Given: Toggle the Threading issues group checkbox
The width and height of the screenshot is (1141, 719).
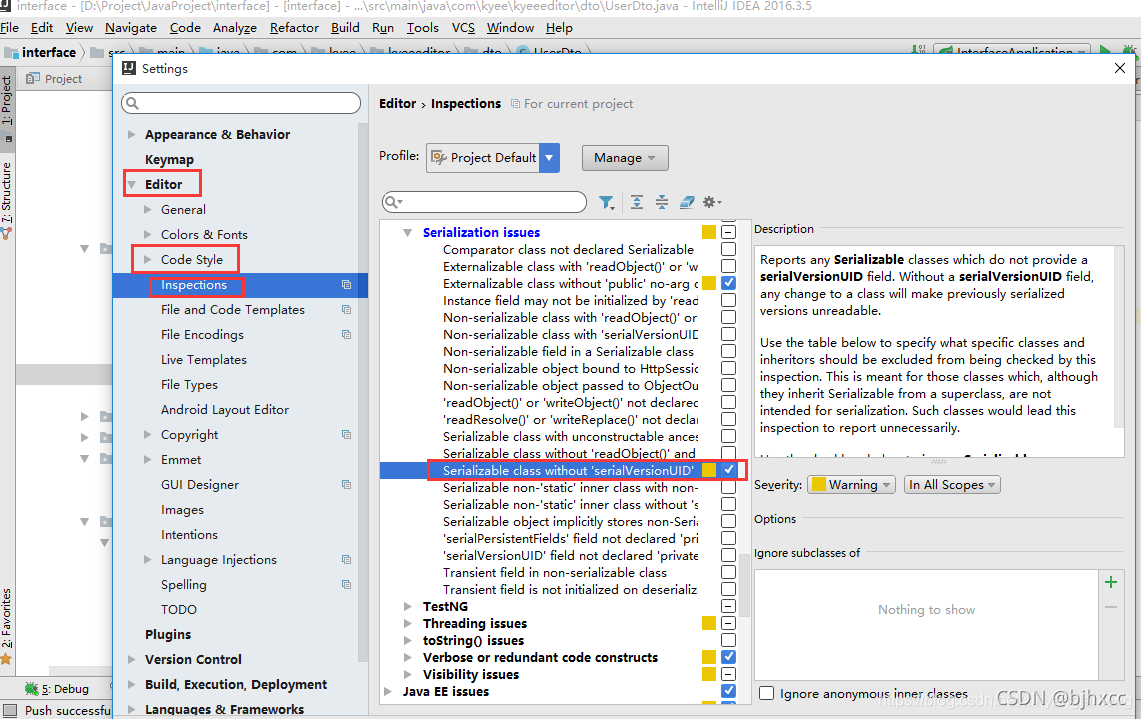Looking at the screenshot, I should [728, 623].
